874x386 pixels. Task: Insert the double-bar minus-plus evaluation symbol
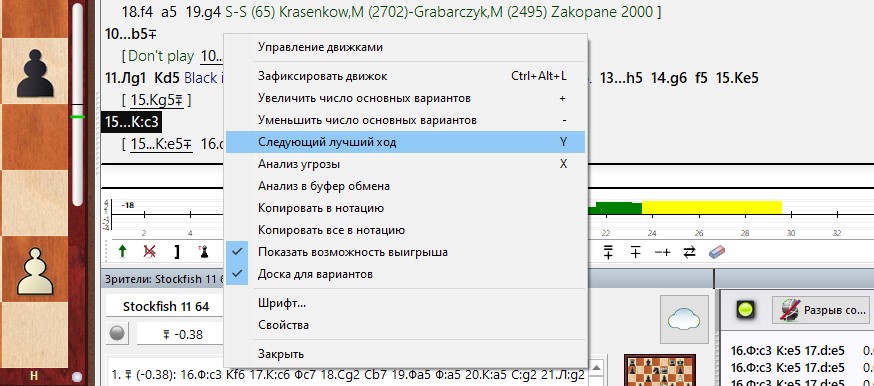point(609,252)
